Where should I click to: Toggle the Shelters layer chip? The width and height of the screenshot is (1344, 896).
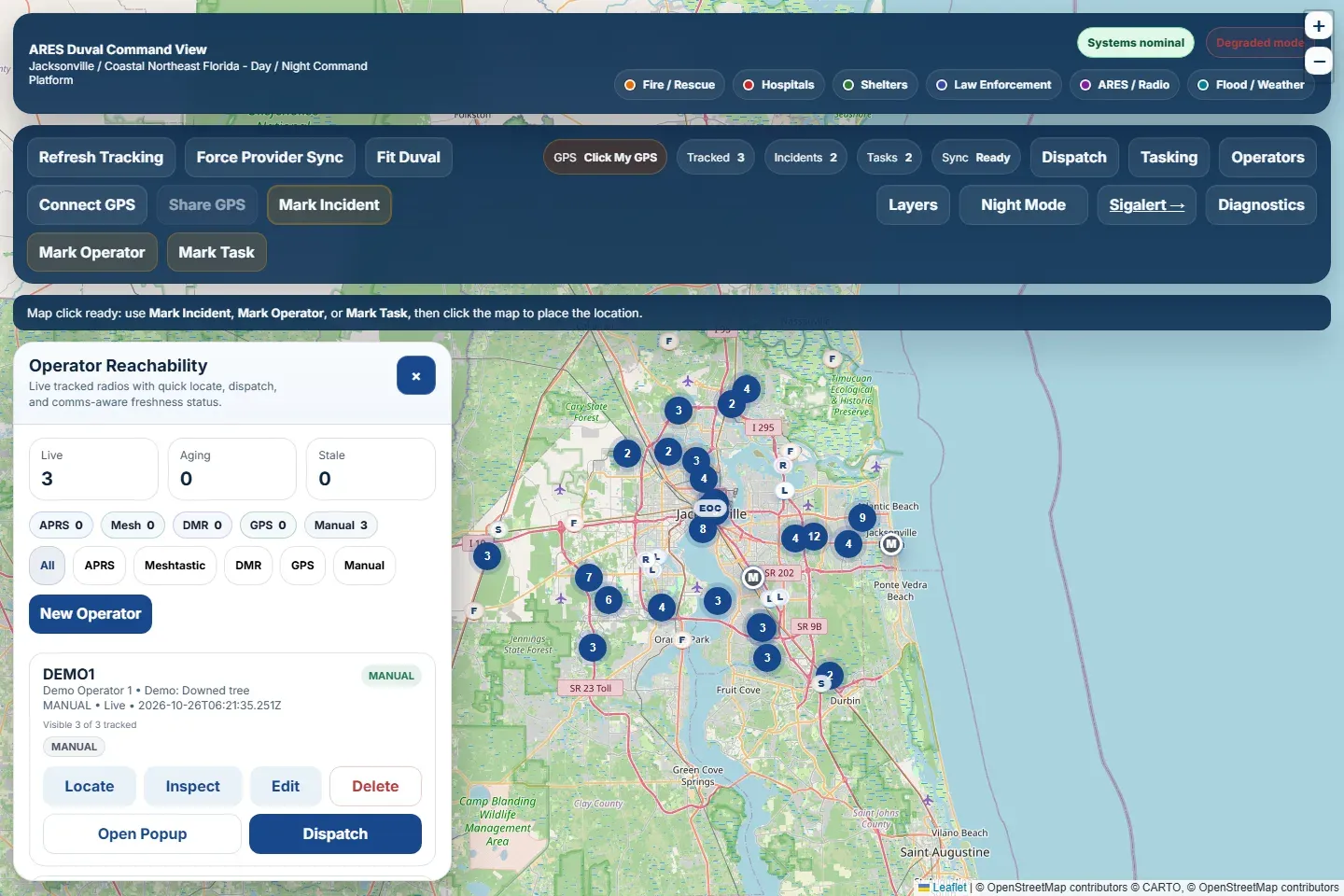click(x=875, y=85)
